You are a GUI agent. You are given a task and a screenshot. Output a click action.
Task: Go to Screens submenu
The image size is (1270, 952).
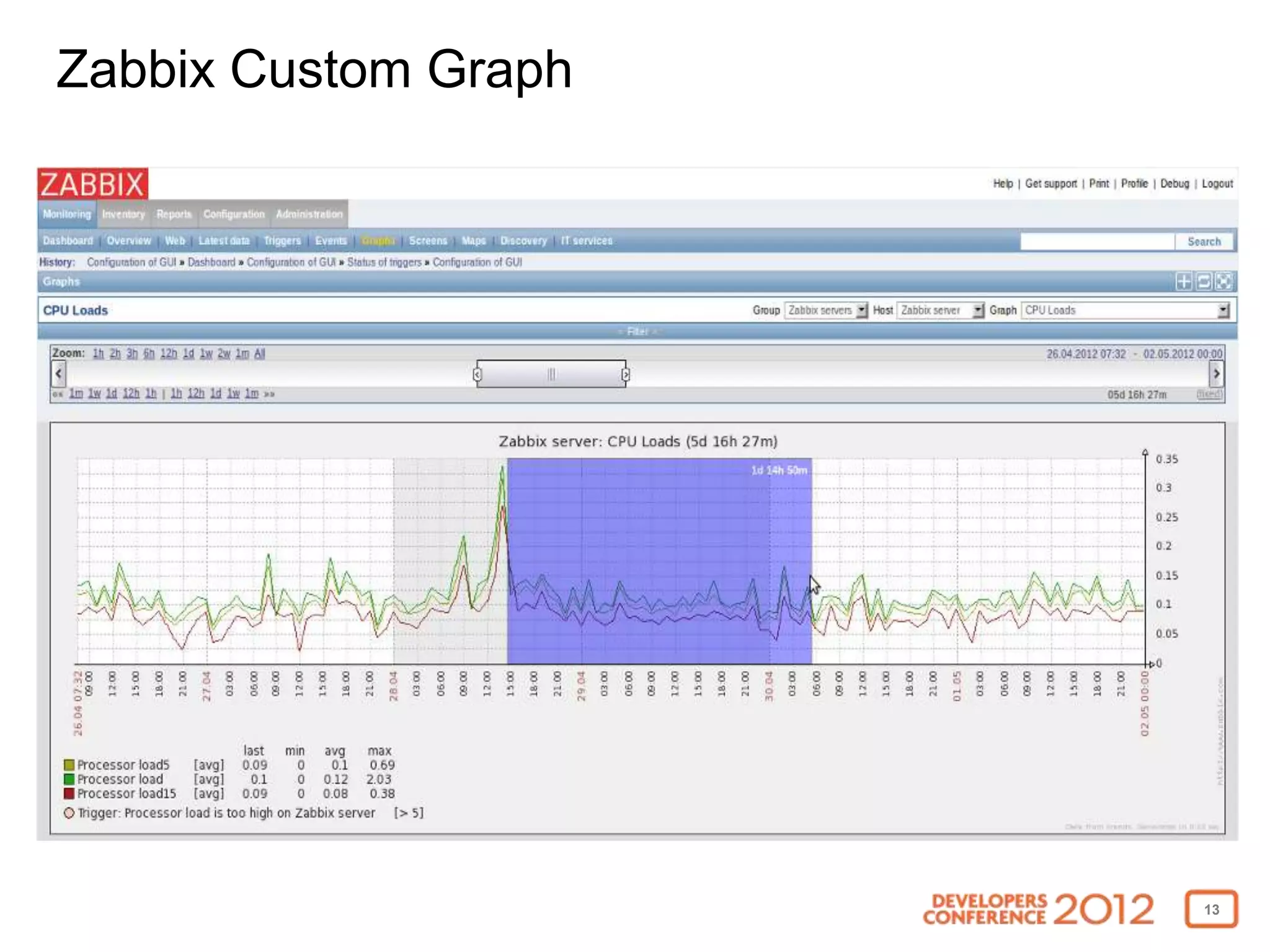428,241
